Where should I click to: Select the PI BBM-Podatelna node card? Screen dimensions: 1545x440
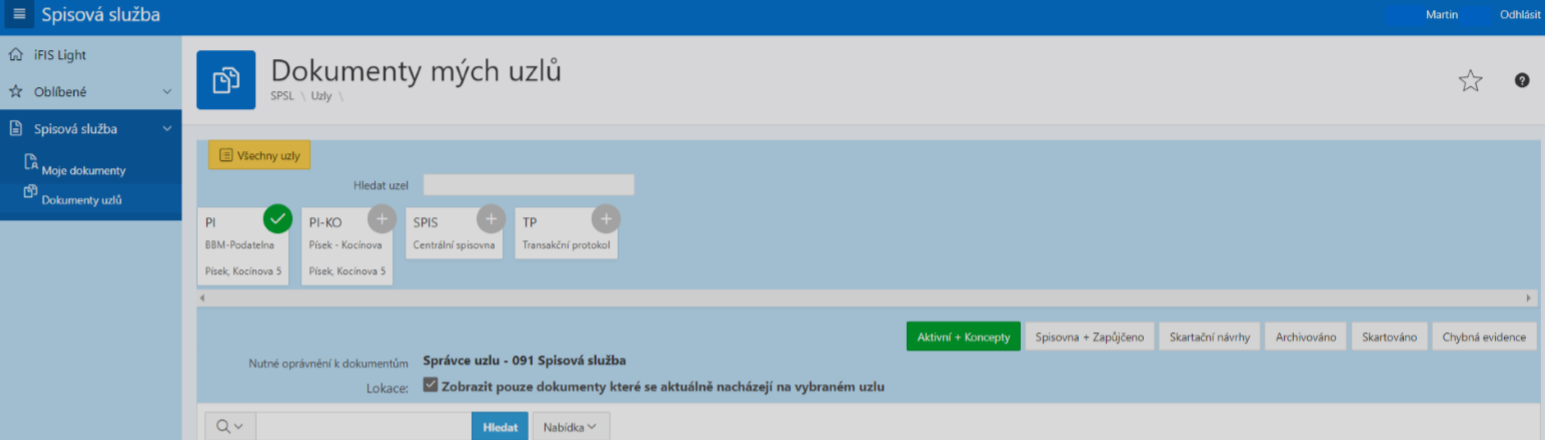(243, 247)
